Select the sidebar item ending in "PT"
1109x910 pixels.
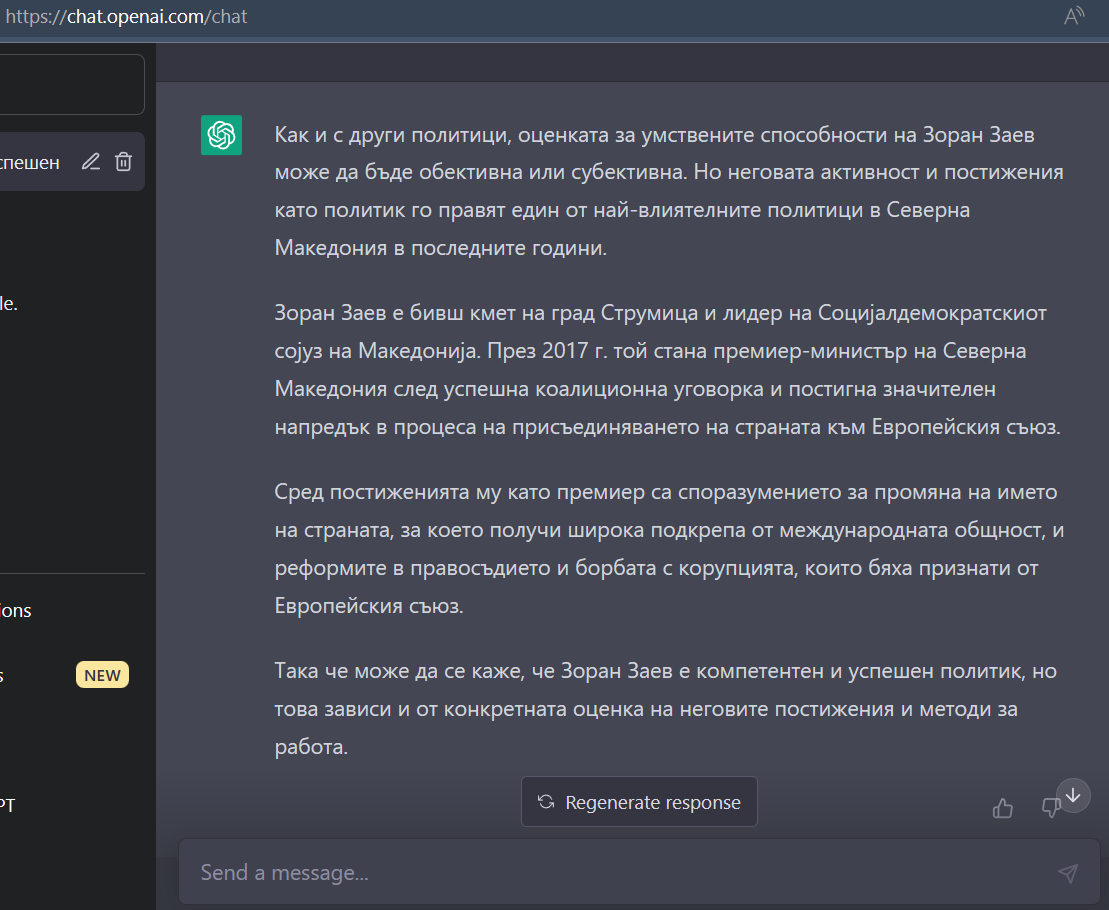(10, 805)
